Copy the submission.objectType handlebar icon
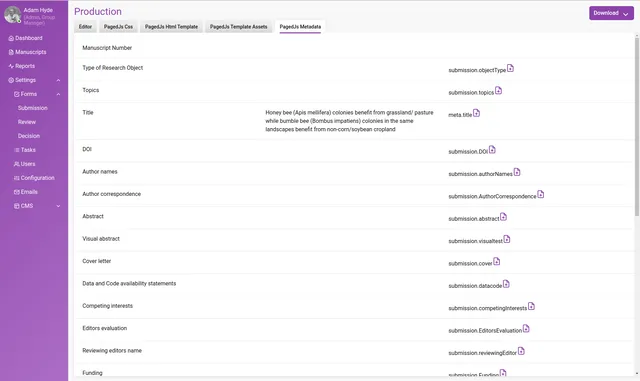Viewport: 640px width, 381px height. pyautogui.click(x=510, y=68)
